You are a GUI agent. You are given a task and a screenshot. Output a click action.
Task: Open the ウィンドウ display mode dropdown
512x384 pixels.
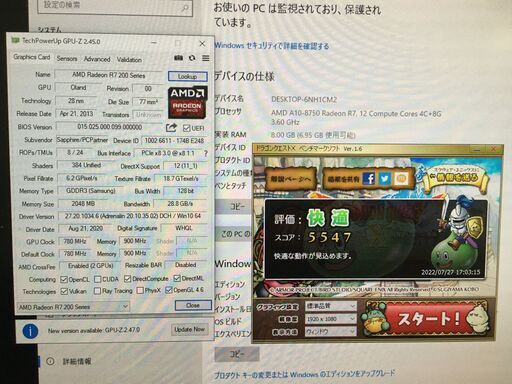(x=331, y=332)
